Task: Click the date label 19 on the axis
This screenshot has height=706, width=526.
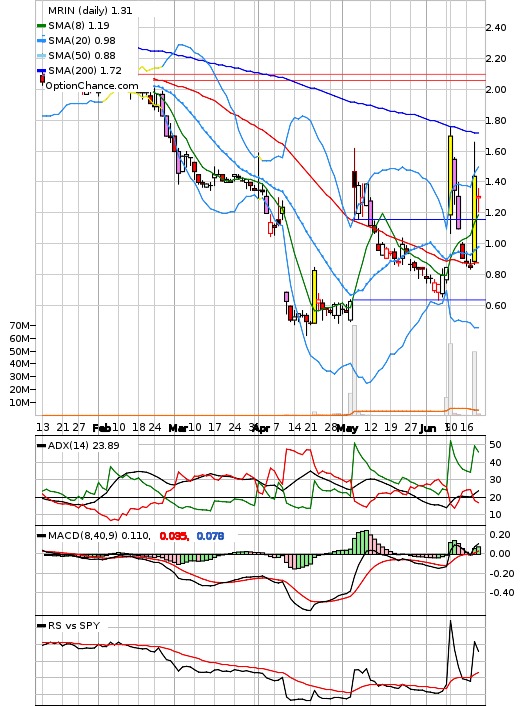Action: click(391, 427)
